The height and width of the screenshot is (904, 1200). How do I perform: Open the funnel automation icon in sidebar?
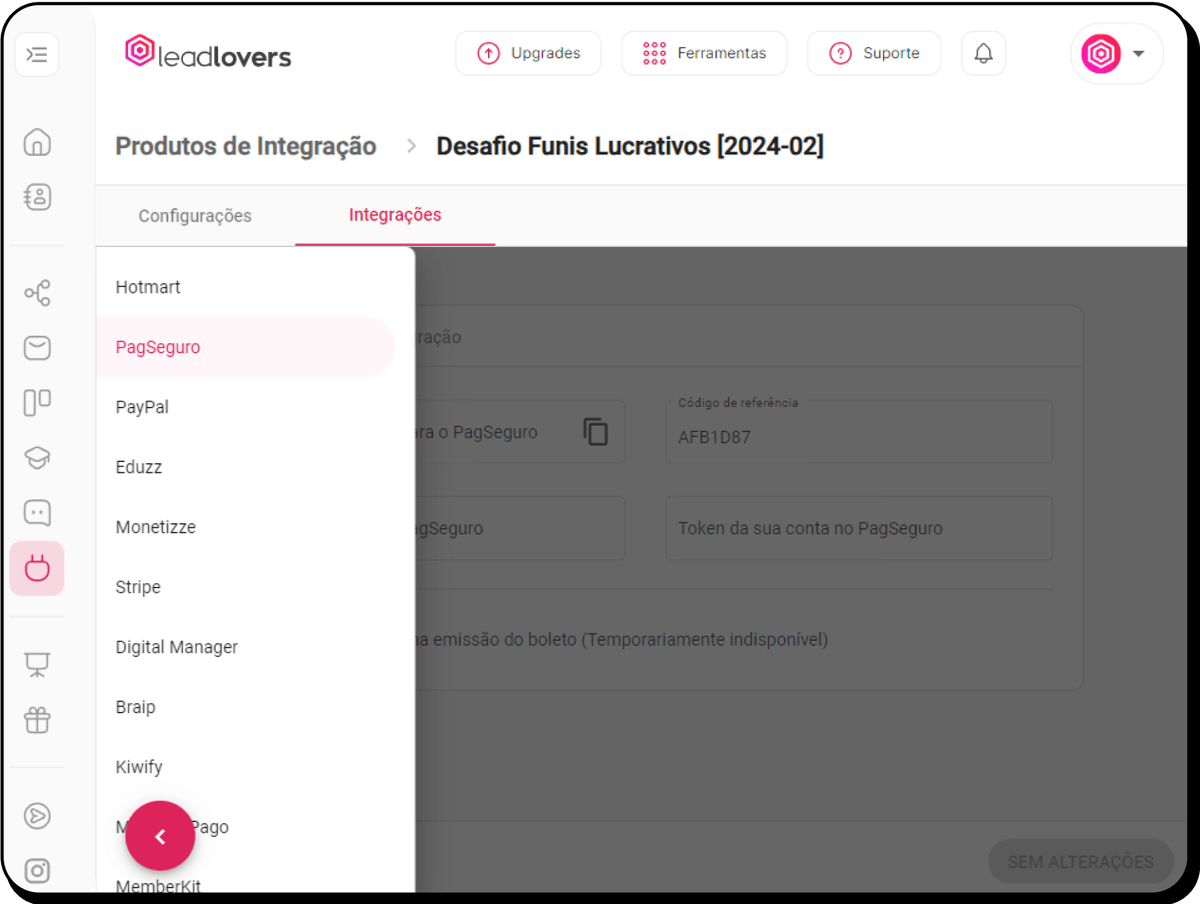click(37, 294)
